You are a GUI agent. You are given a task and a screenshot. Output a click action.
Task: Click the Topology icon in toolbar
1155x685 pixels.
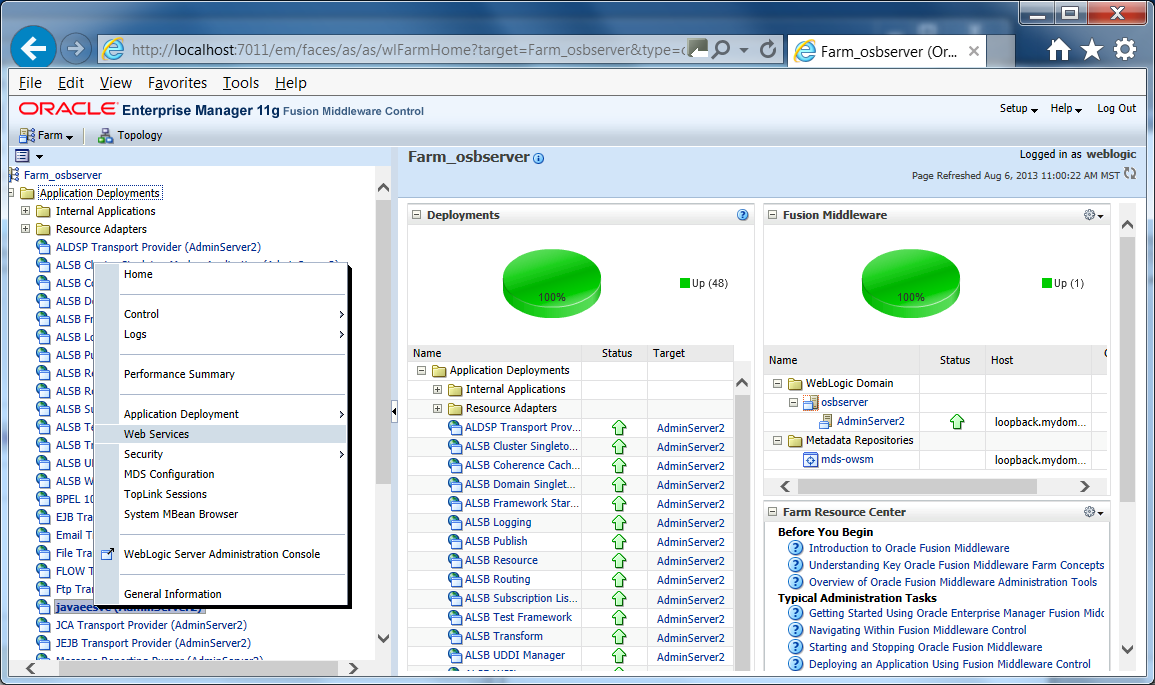(x=105, y=136)
